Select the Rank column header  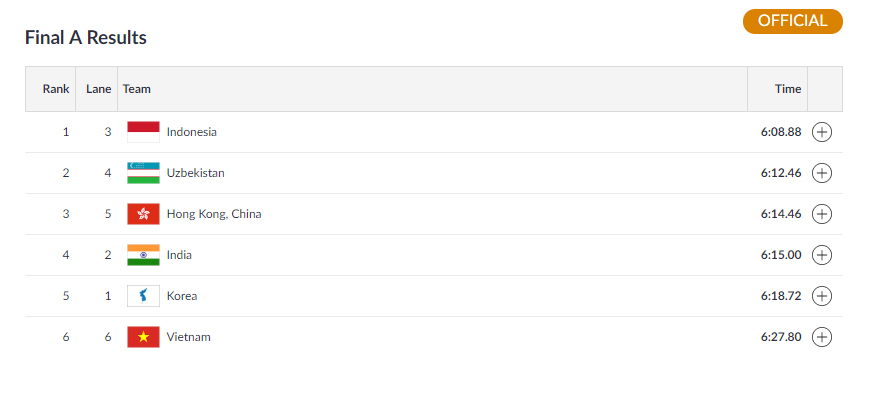pyautogui.click(x=56, y=89)
